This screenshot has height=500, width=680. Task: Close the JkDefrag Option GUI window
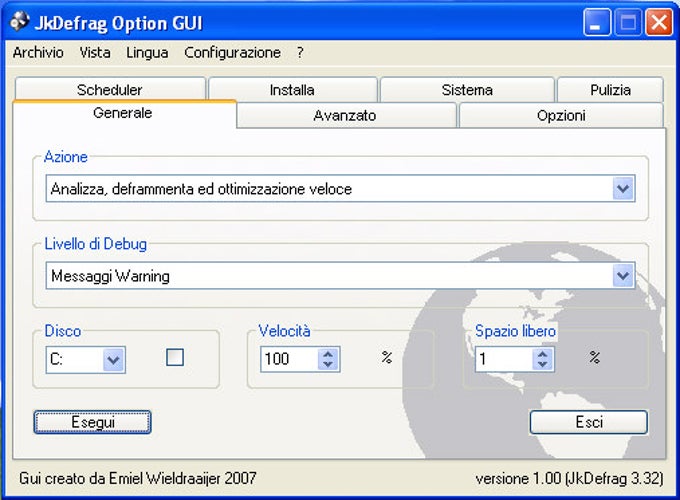(x=659, y=22)
